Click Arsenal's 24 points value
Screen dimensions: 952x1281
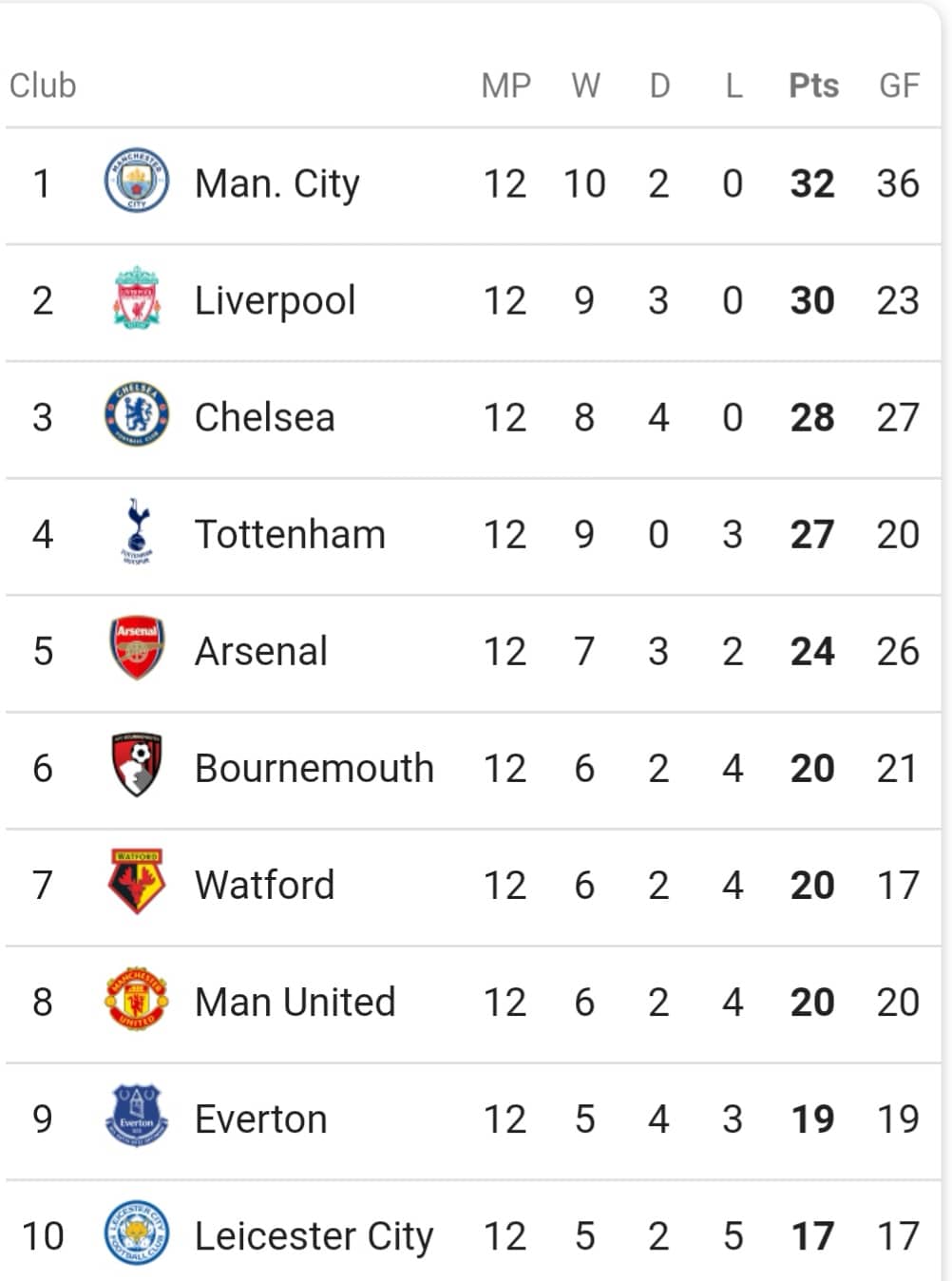point(812,652)
